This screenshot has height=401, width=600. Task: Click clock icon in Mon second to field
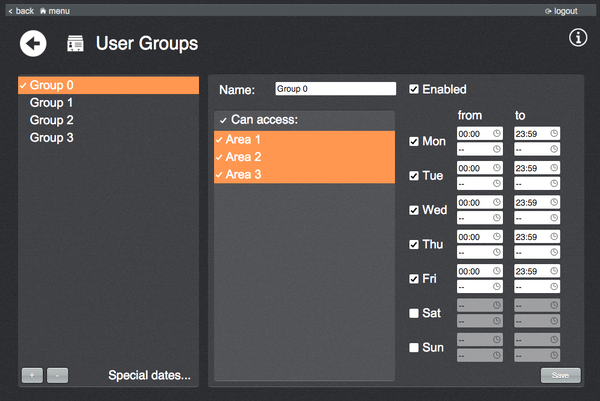click(x=554, y=149)
